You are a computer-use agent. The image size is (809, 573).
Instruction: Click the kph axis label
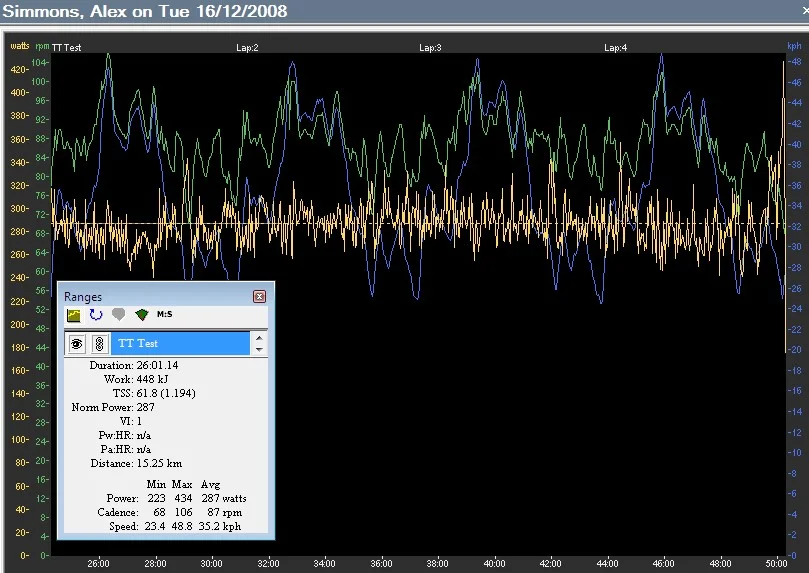(x=794, y=46)
